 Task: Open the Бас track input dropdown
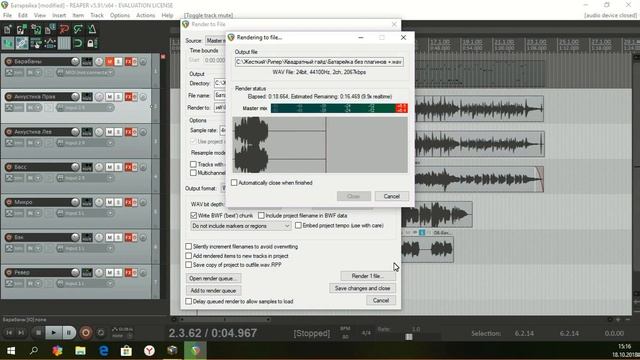(x=85, y=178)
